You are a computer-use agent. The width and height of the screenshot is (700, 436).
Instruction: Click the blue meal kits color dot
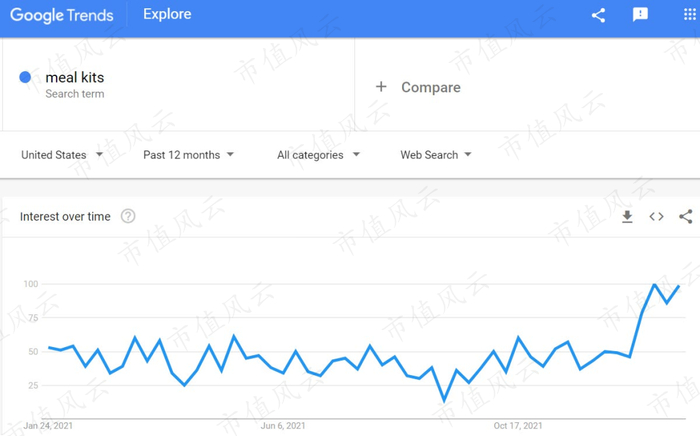[25, 78]
